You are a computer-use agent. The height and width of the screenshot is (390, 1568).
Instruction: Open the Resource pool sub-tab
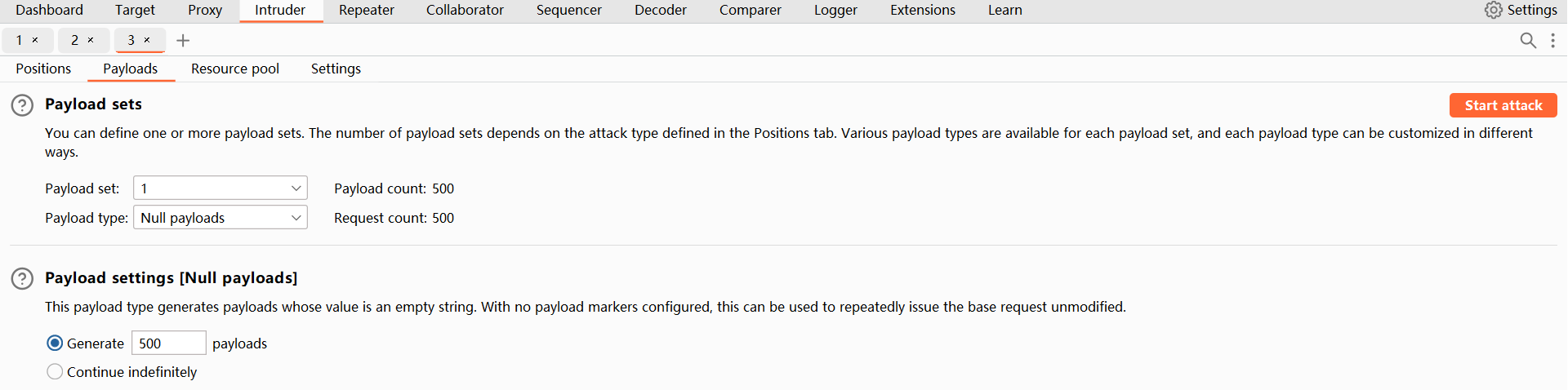[235, 69]
